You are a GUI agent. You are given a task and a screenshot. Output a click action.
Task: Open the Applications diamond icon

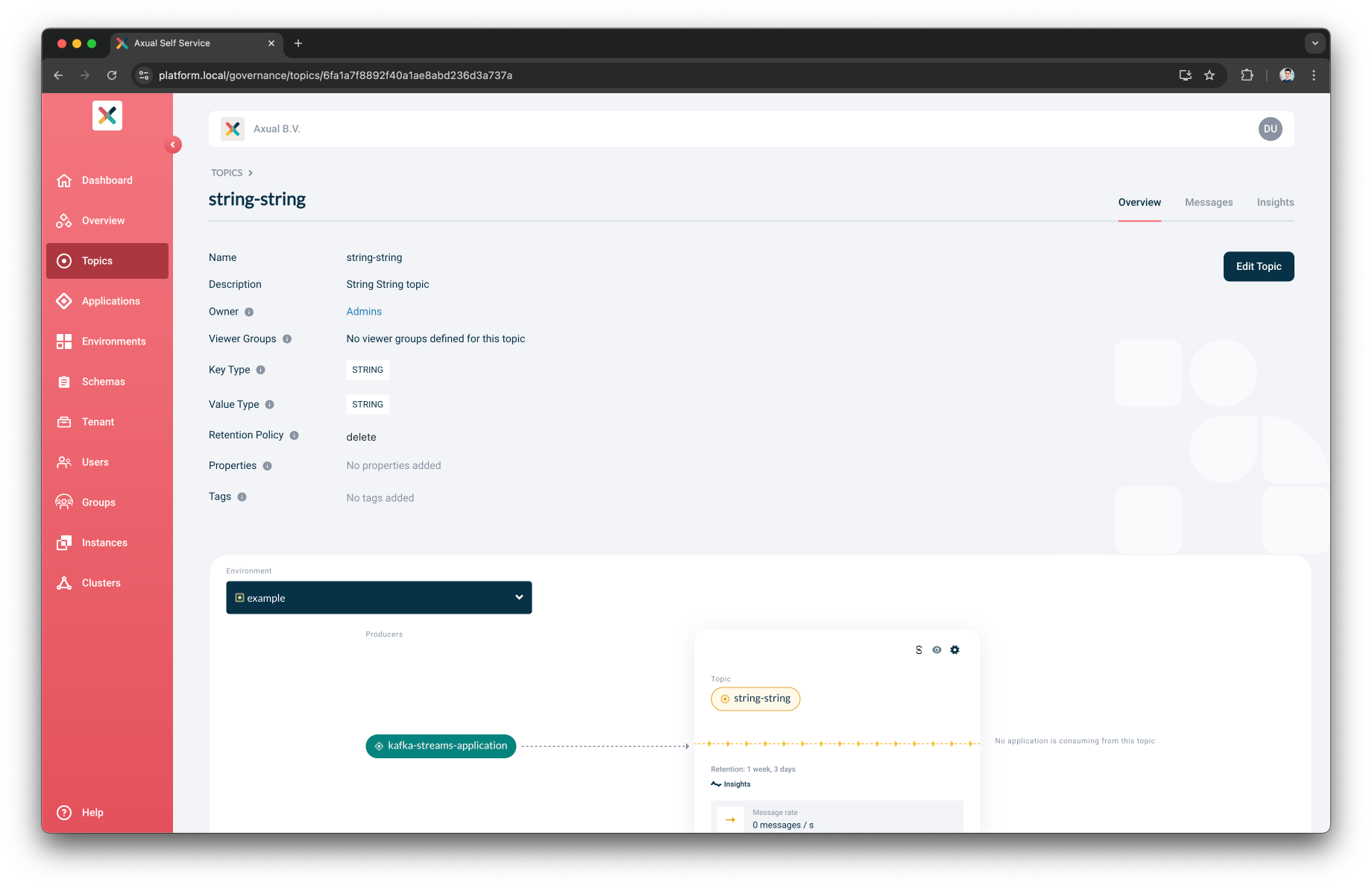click(x=64, y=301)
